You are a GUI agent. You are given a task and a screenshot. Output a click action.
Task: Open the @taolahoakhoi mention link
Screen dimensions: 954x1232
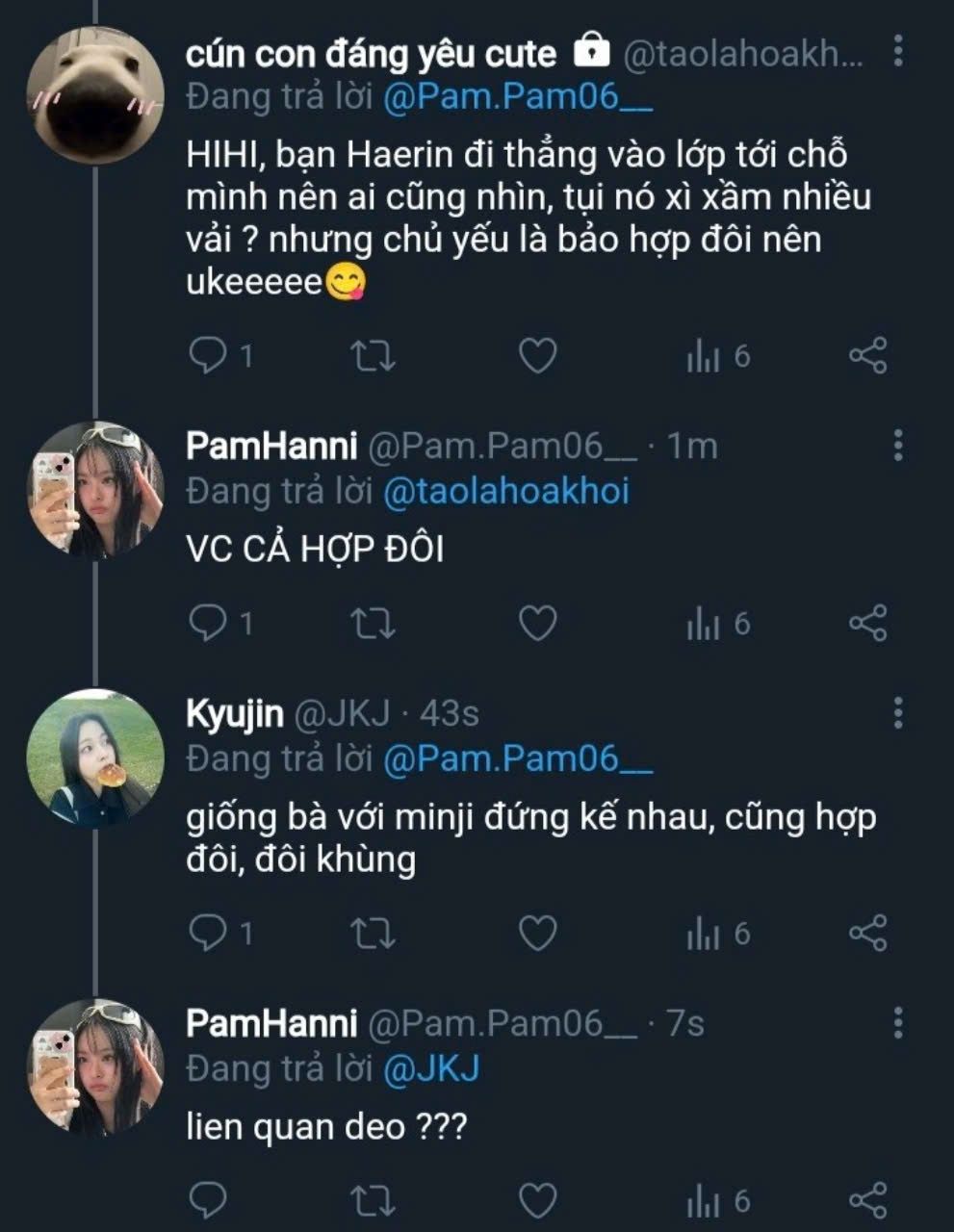point(505,491)
